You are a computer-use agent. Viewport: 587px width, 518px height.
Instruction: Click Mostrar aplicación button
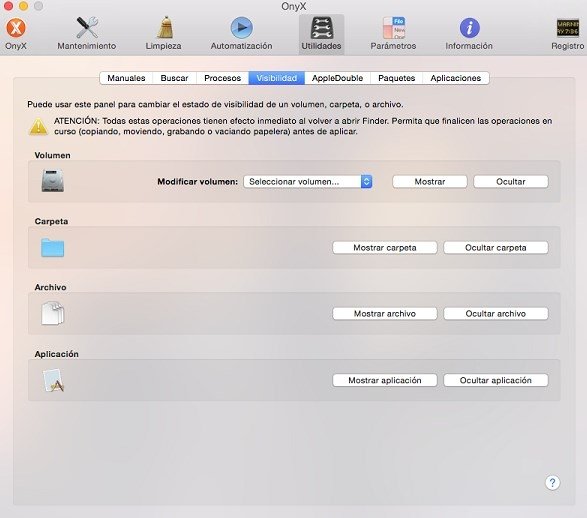385,380
